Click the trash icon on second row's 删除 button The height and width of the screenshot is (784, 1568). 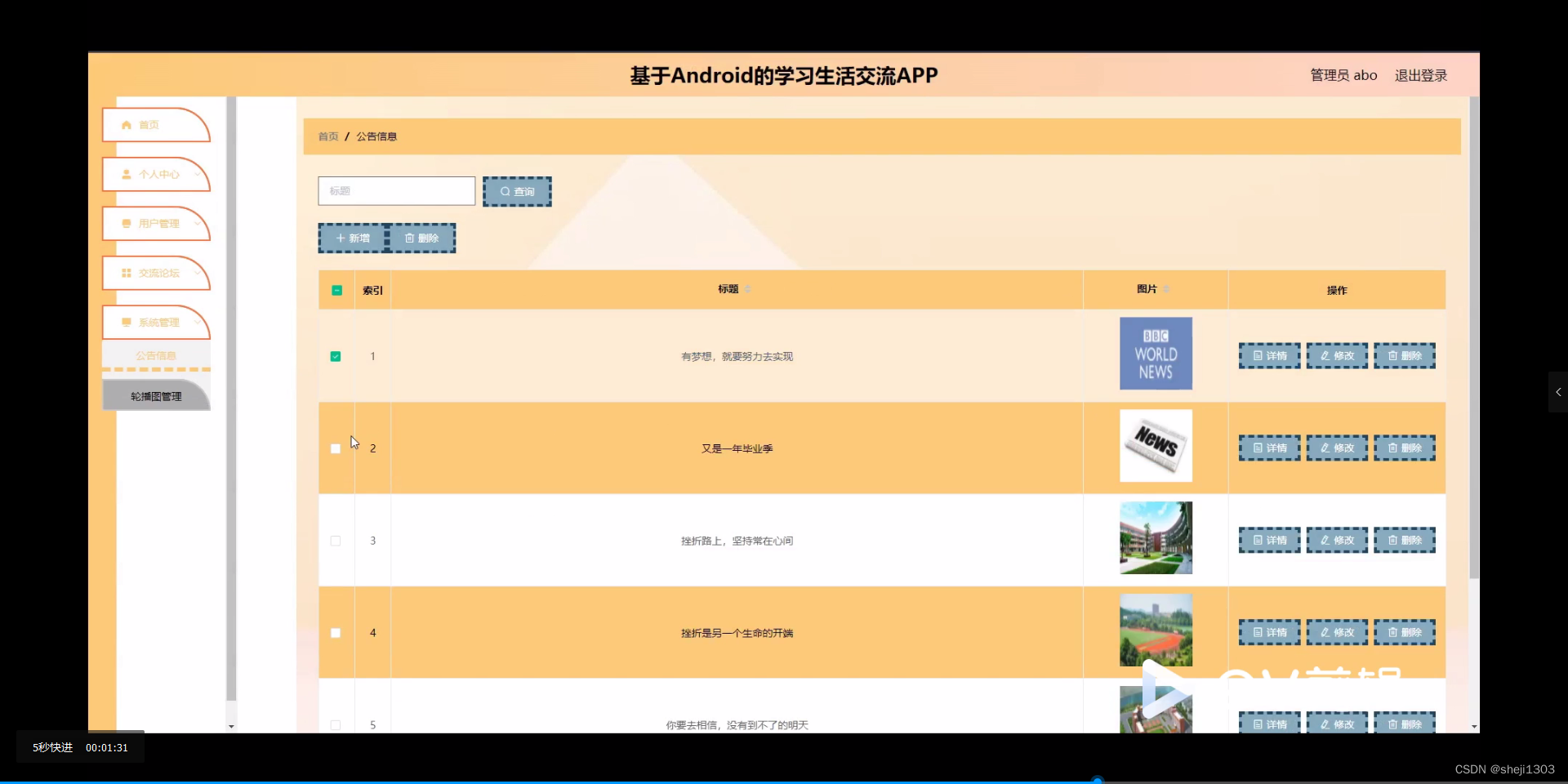pyautogui.click(x=1391, y=448)
